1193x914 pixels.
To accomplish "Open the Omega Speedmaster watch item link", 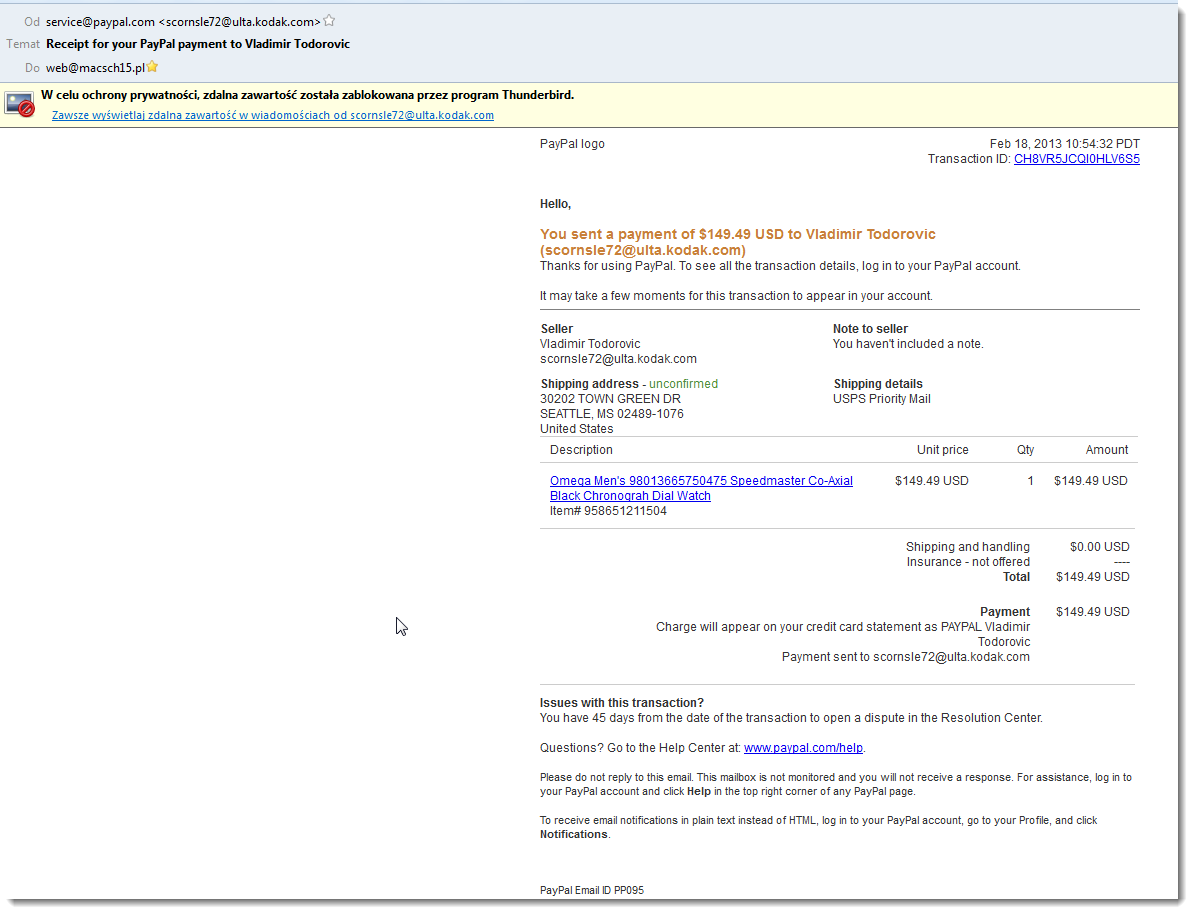I will pos(700,481).
